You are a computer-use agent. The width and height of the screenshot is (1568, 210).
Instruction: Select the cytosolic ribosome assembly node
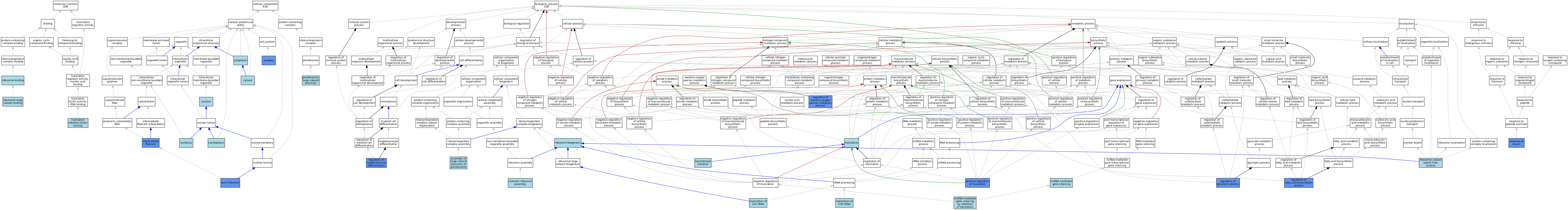[520, 183]
